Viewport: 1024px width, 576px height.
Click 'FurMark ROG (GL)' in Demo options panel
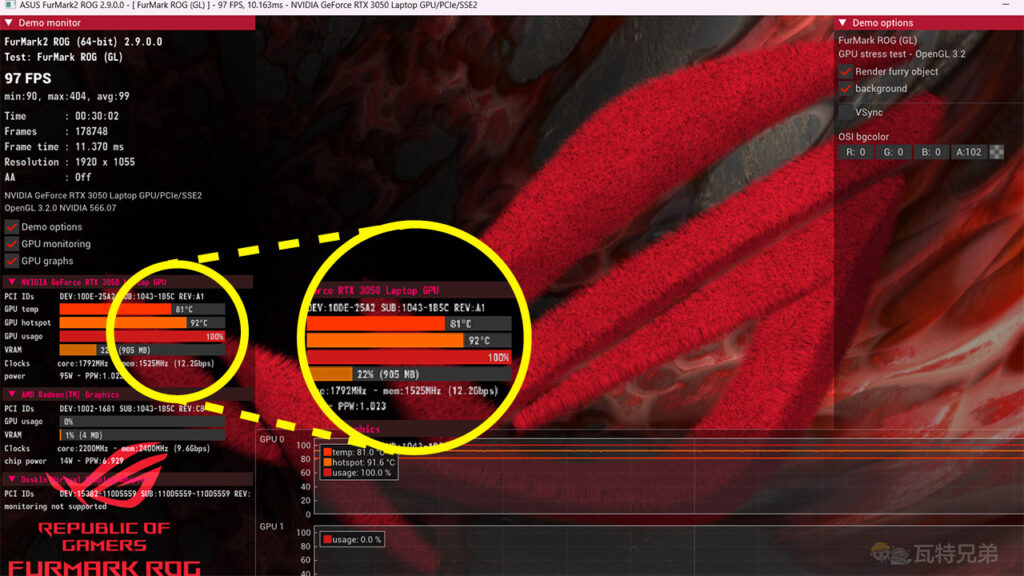point(878,40)
